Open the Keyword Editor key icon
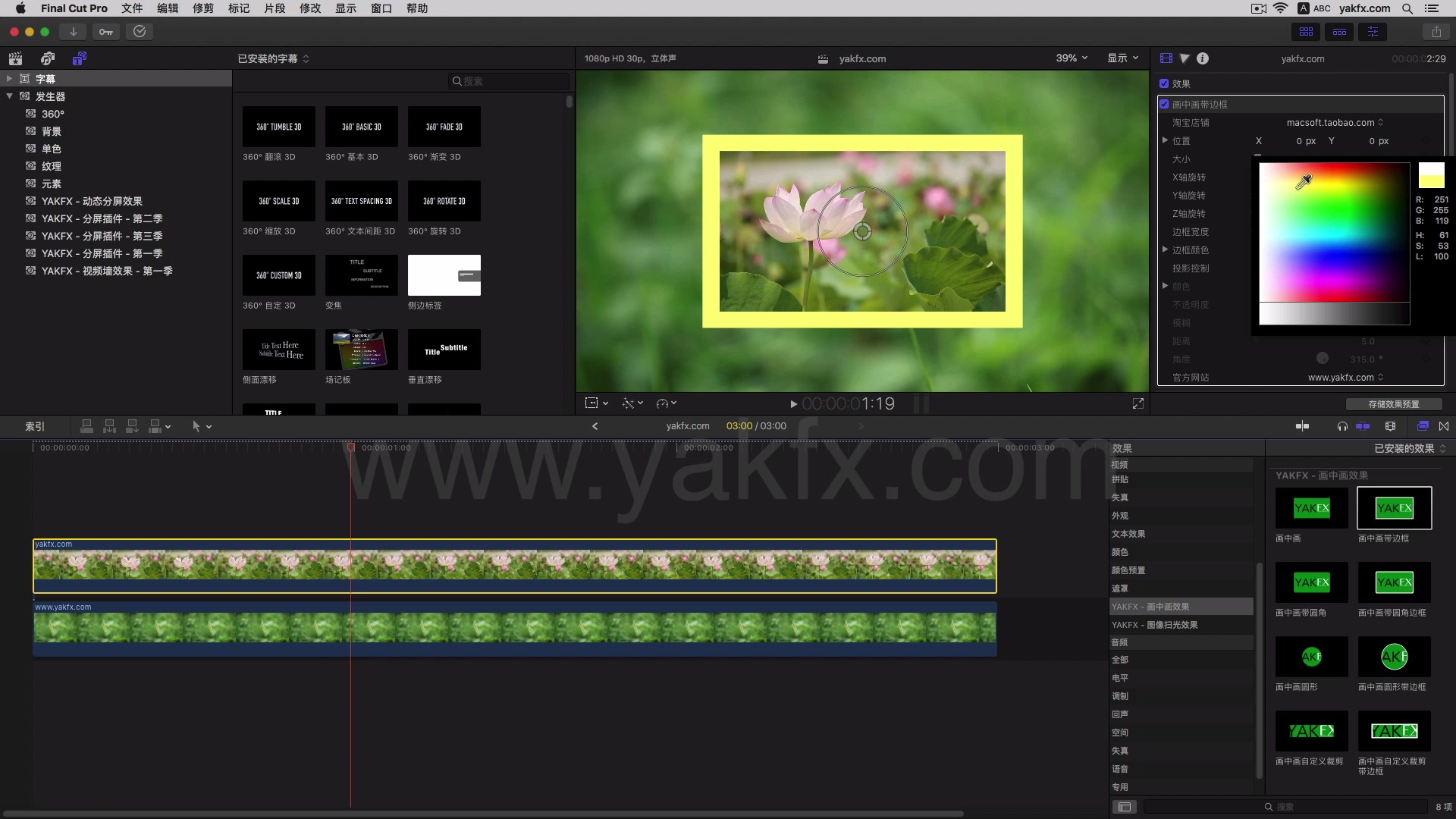 coord(106,32)
